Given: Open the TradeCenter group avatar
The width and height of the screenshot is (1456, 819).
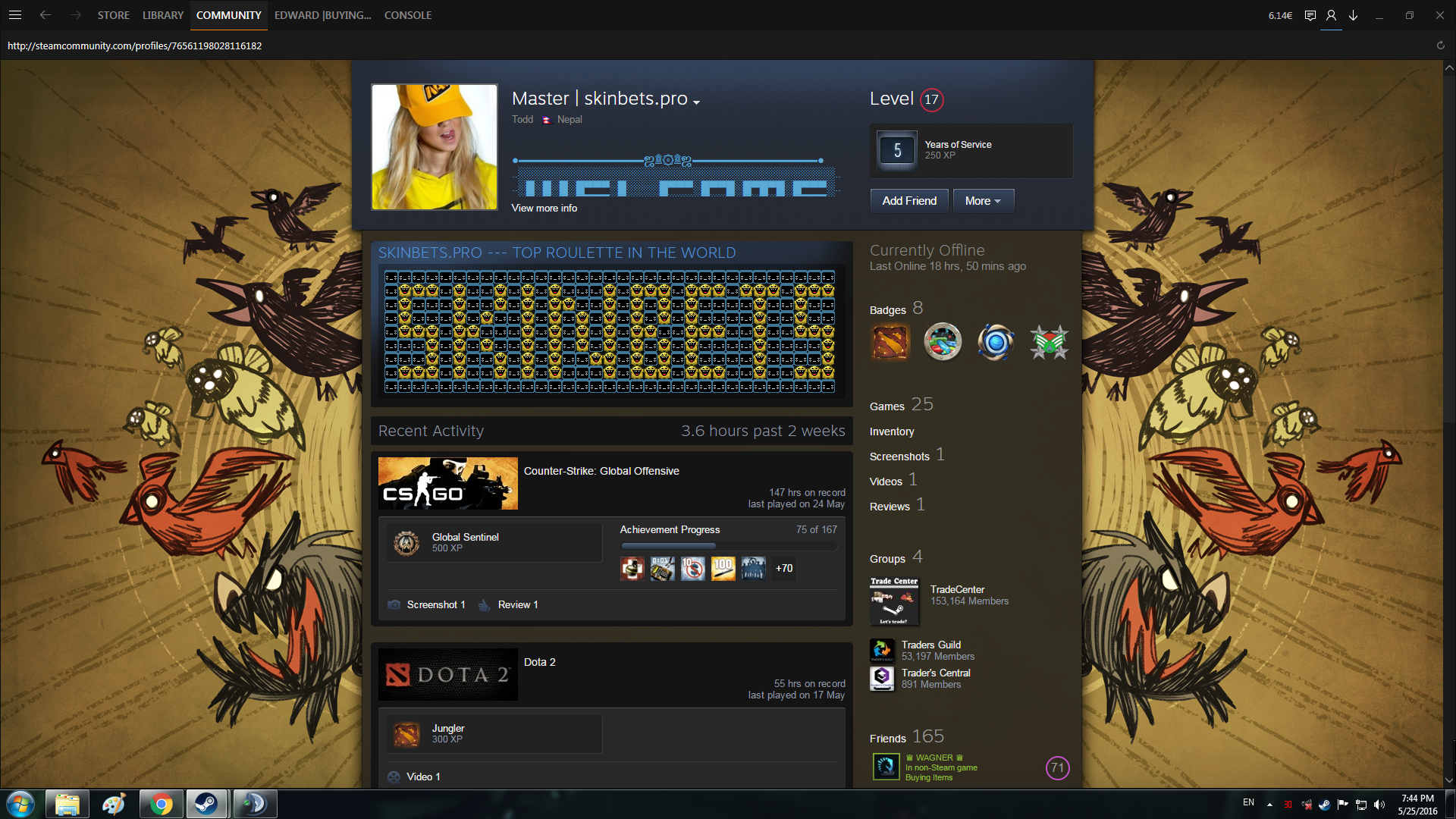Looking at the screenshot, I should 894,601.
